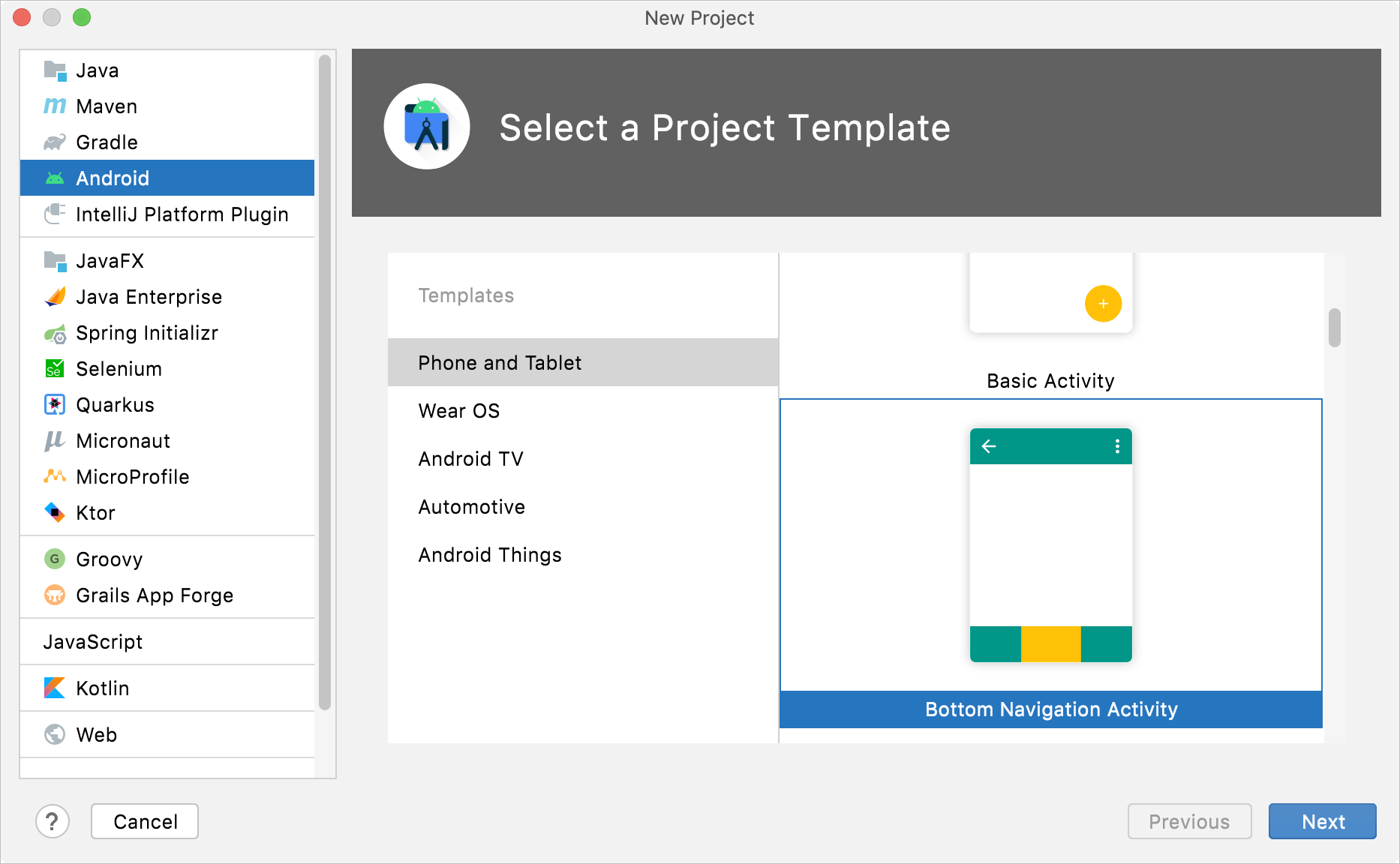
Task: Select Groovy project type
Action: point(167,559)
